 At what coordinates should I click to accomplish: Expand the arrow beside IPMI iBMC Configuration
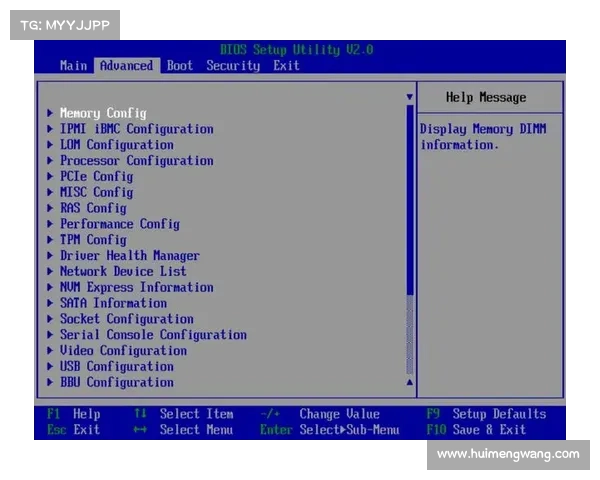point(50,129)
